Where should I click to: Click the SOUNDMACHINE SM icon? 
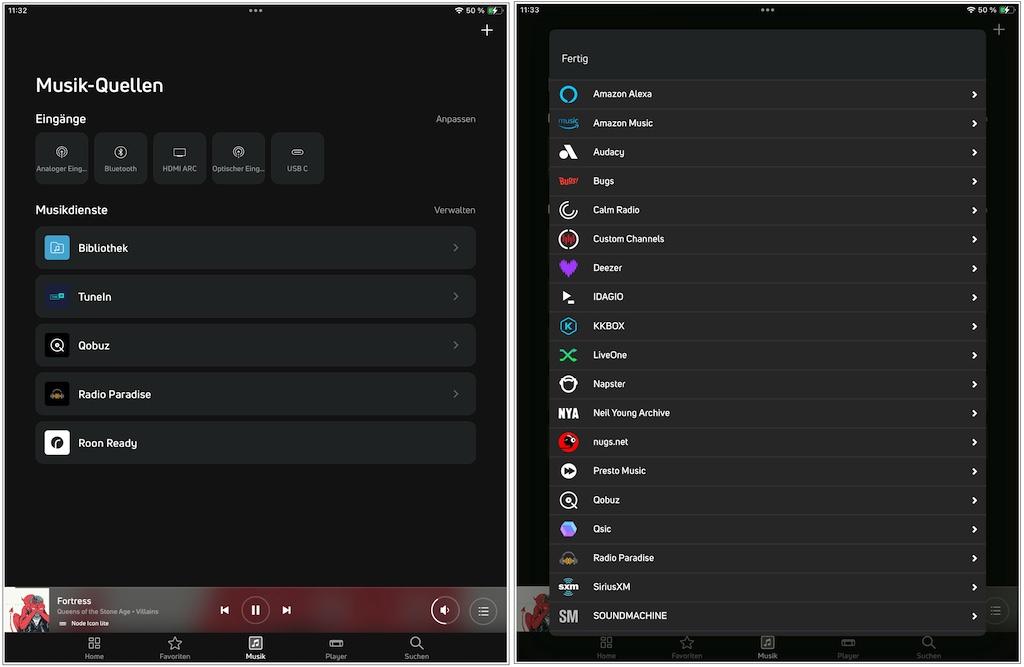568,616
